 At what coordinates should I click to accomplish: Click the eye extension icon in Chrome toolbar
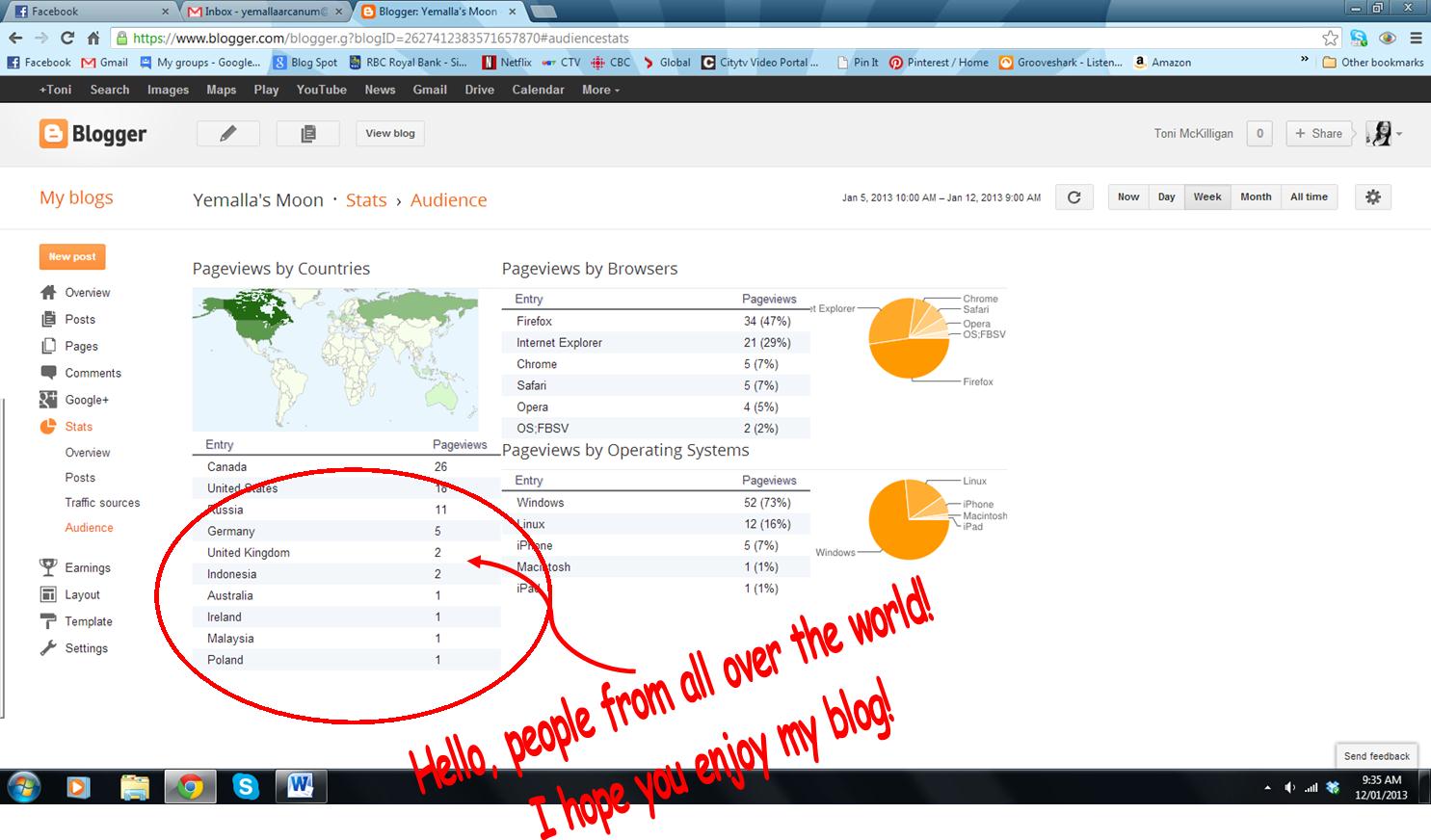pos(1388,39)
